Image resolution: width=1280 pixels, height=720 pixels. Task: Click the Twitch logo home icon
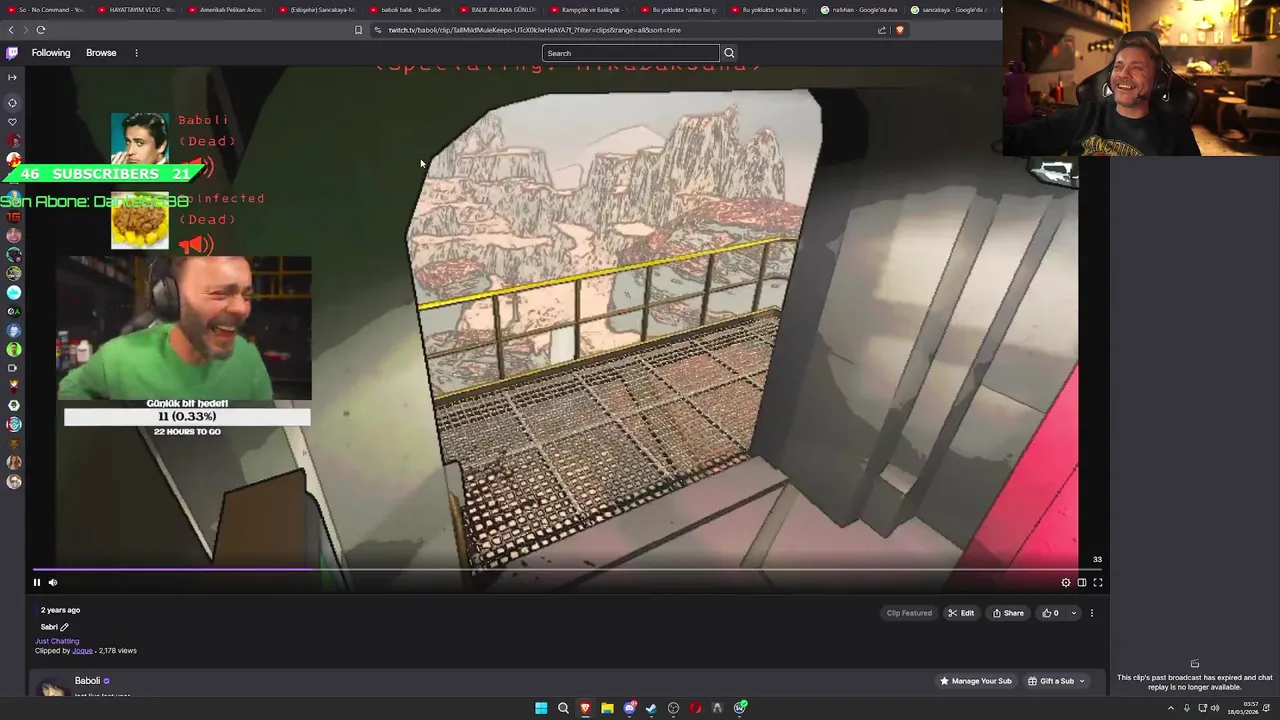pos(12,53)
